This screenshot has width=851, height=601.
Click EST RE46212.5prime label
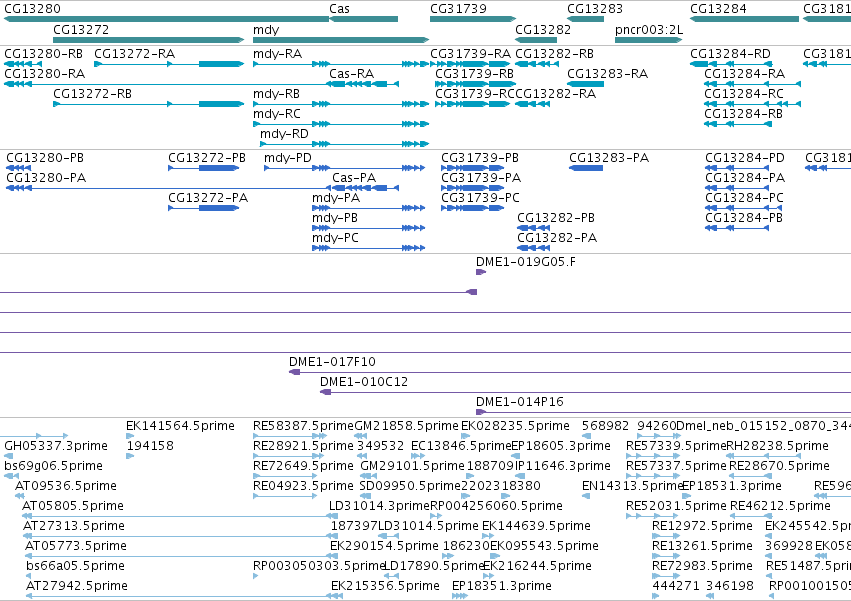coord(780,506)
